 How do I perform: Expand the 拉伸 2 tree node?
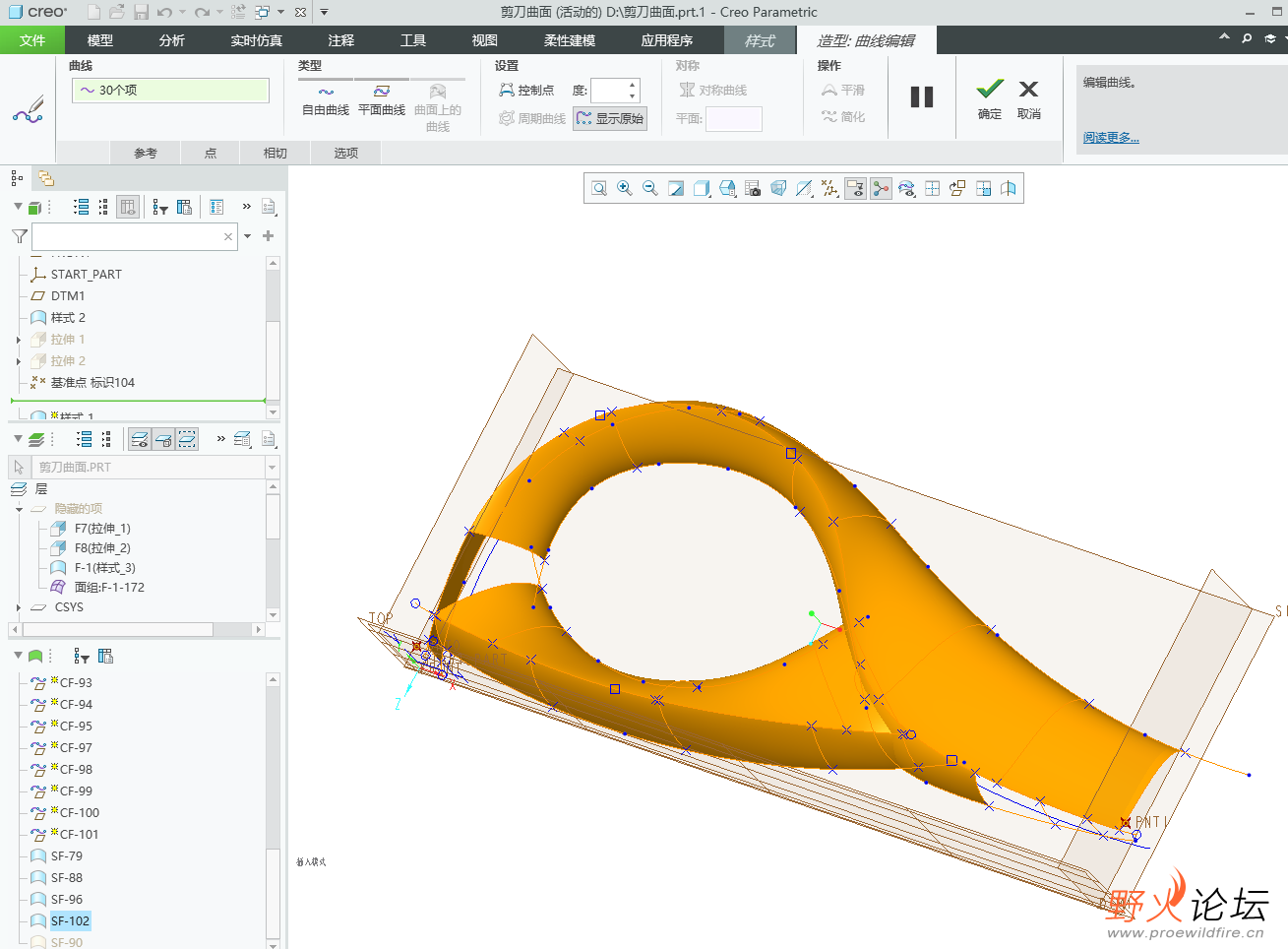coord(19,361)
